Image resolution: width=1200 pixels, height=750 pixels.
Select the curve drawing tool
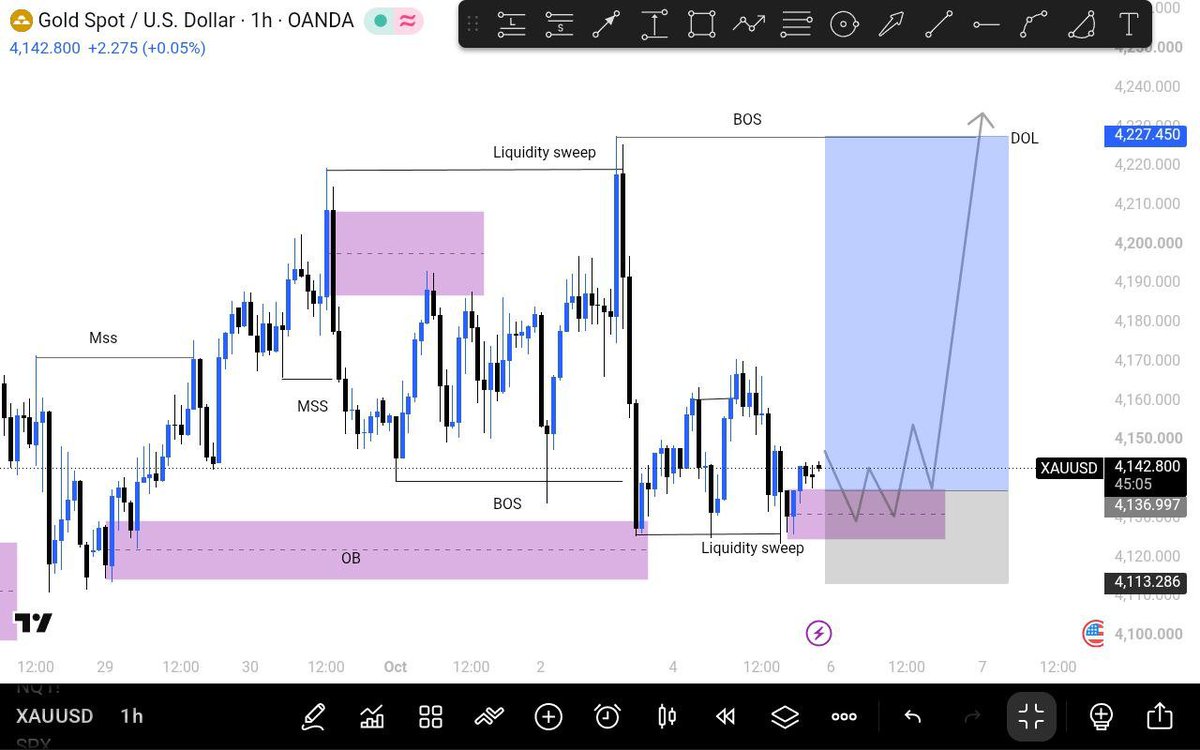1034,25
